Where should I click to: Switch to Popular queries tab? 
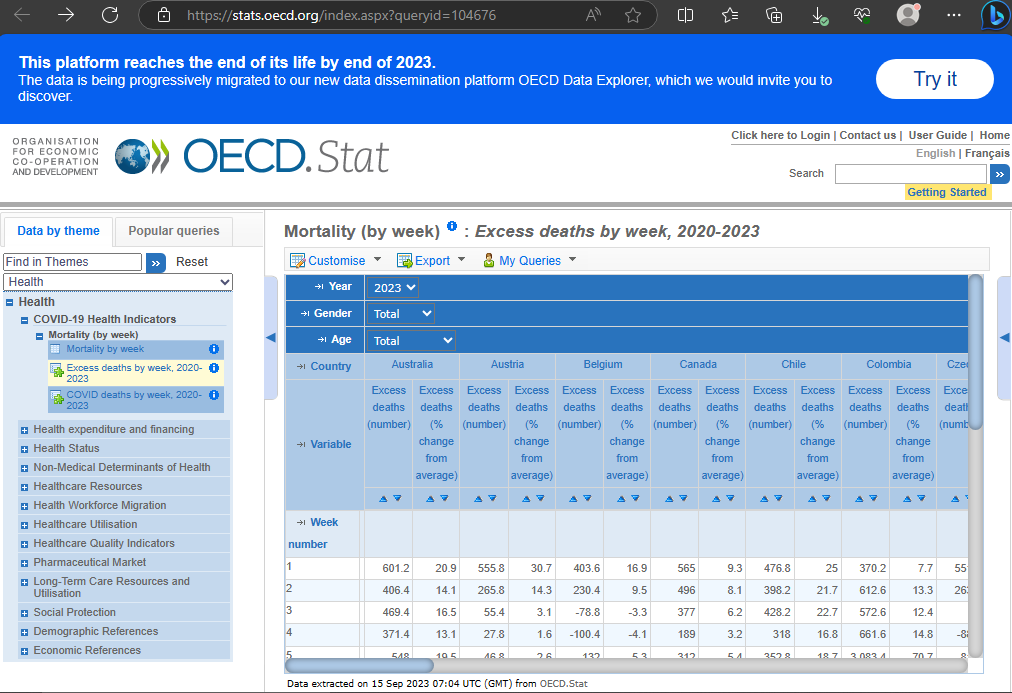174,231
